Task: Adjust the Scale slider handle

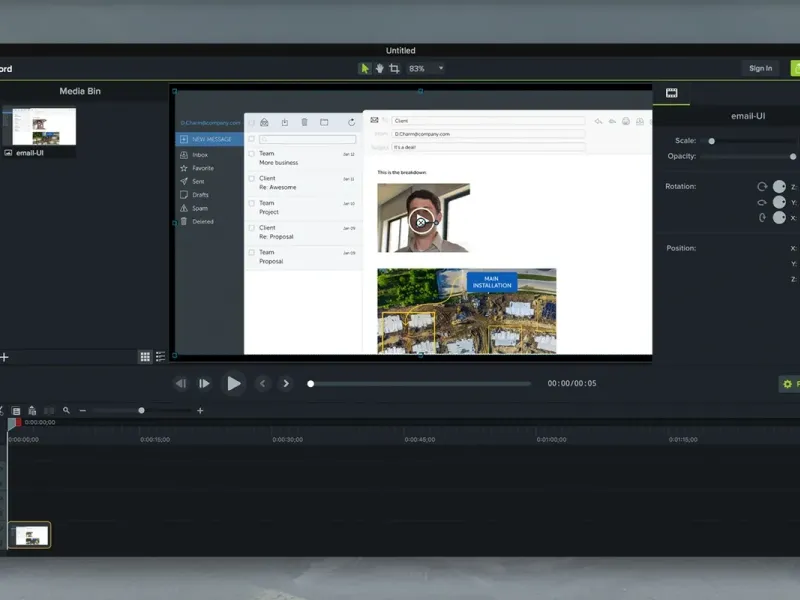Action: 712,141
